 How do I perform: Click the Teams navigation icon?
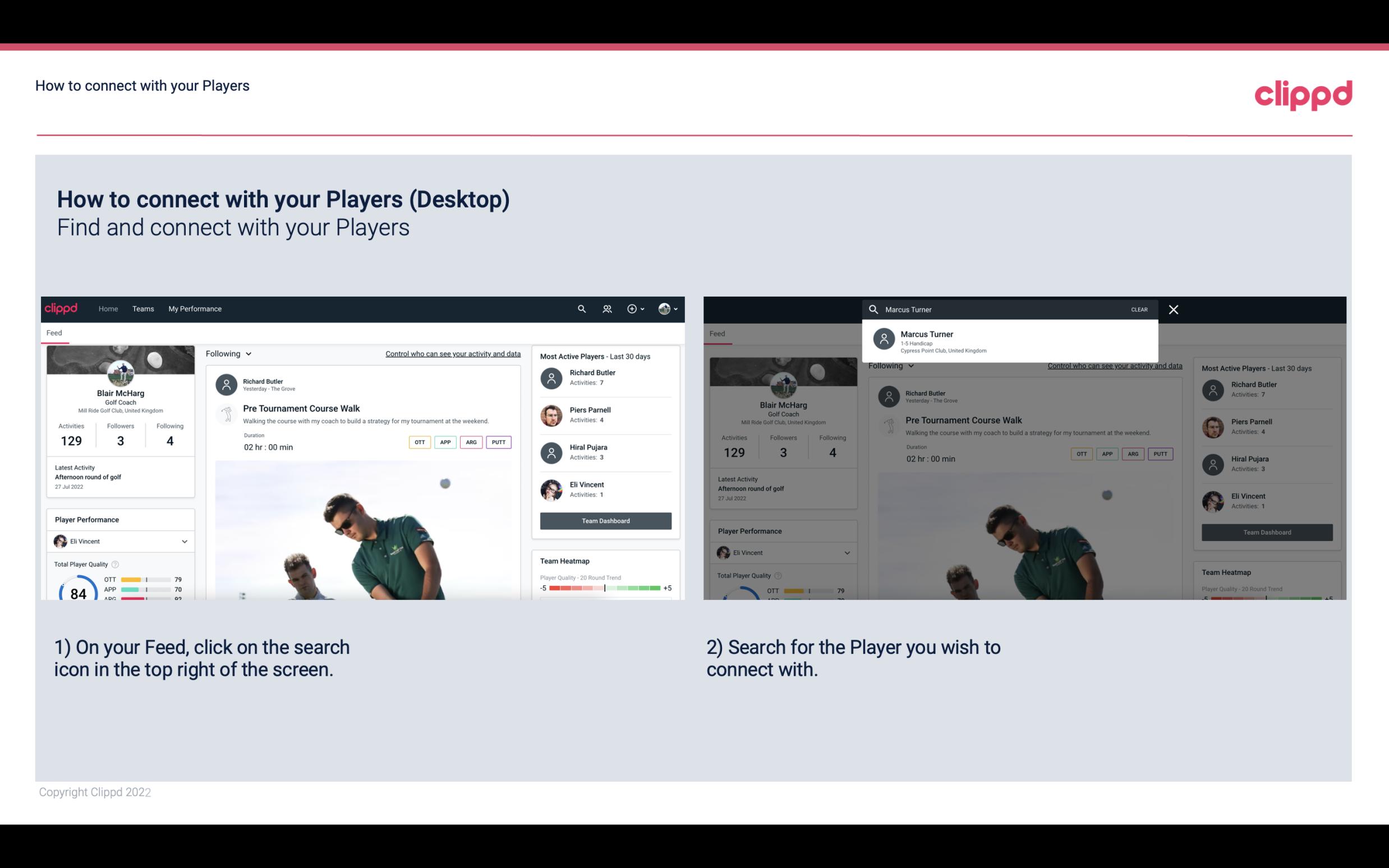[x=142, y=308]
